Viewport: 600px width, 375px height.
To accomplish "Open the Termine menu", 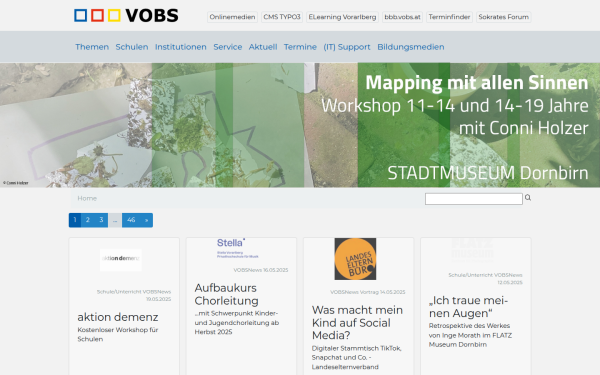I will (300, 47).
